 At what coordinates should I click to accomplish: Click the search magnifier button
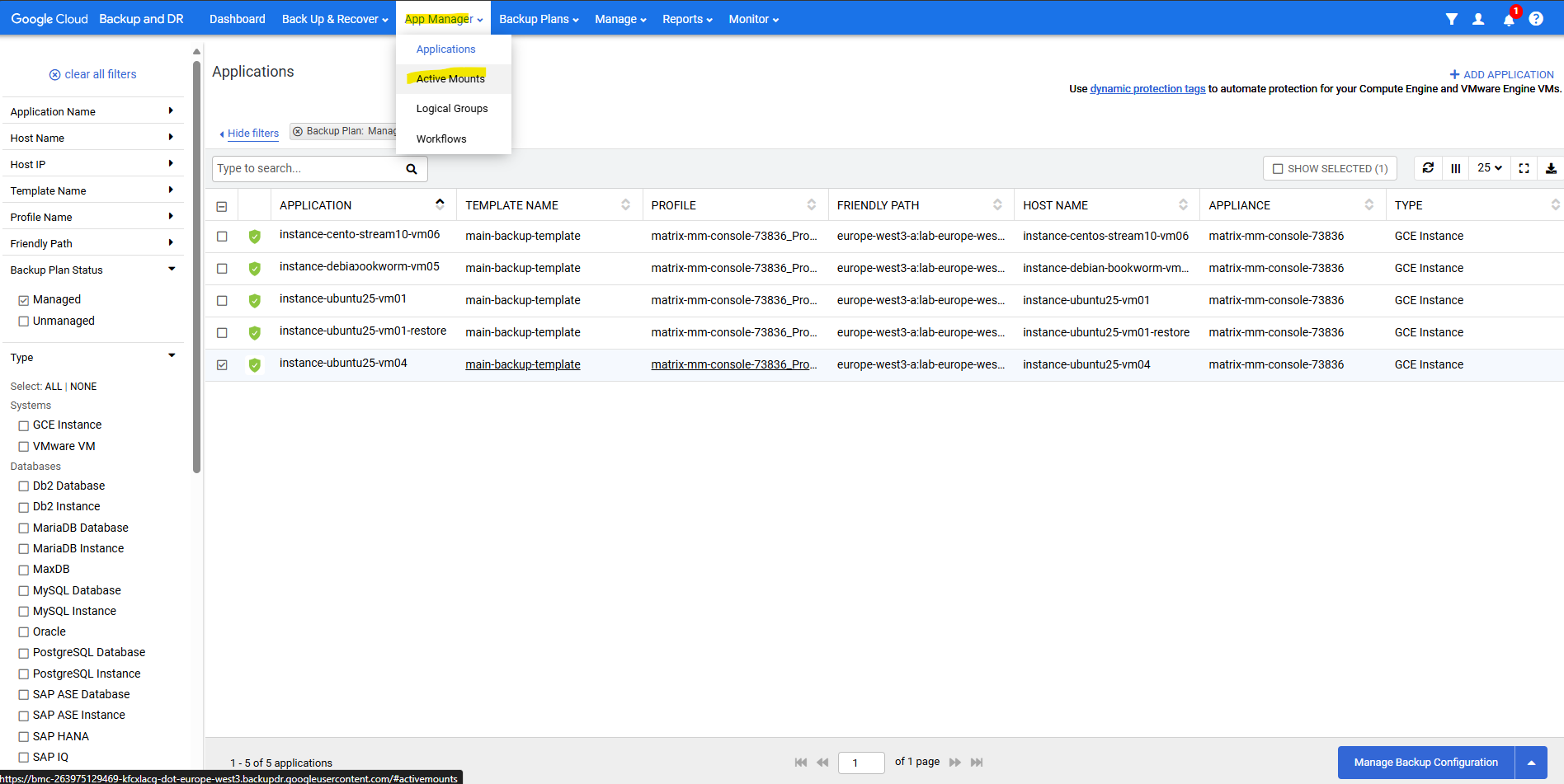pyautogui.click(x=411, y=169)
